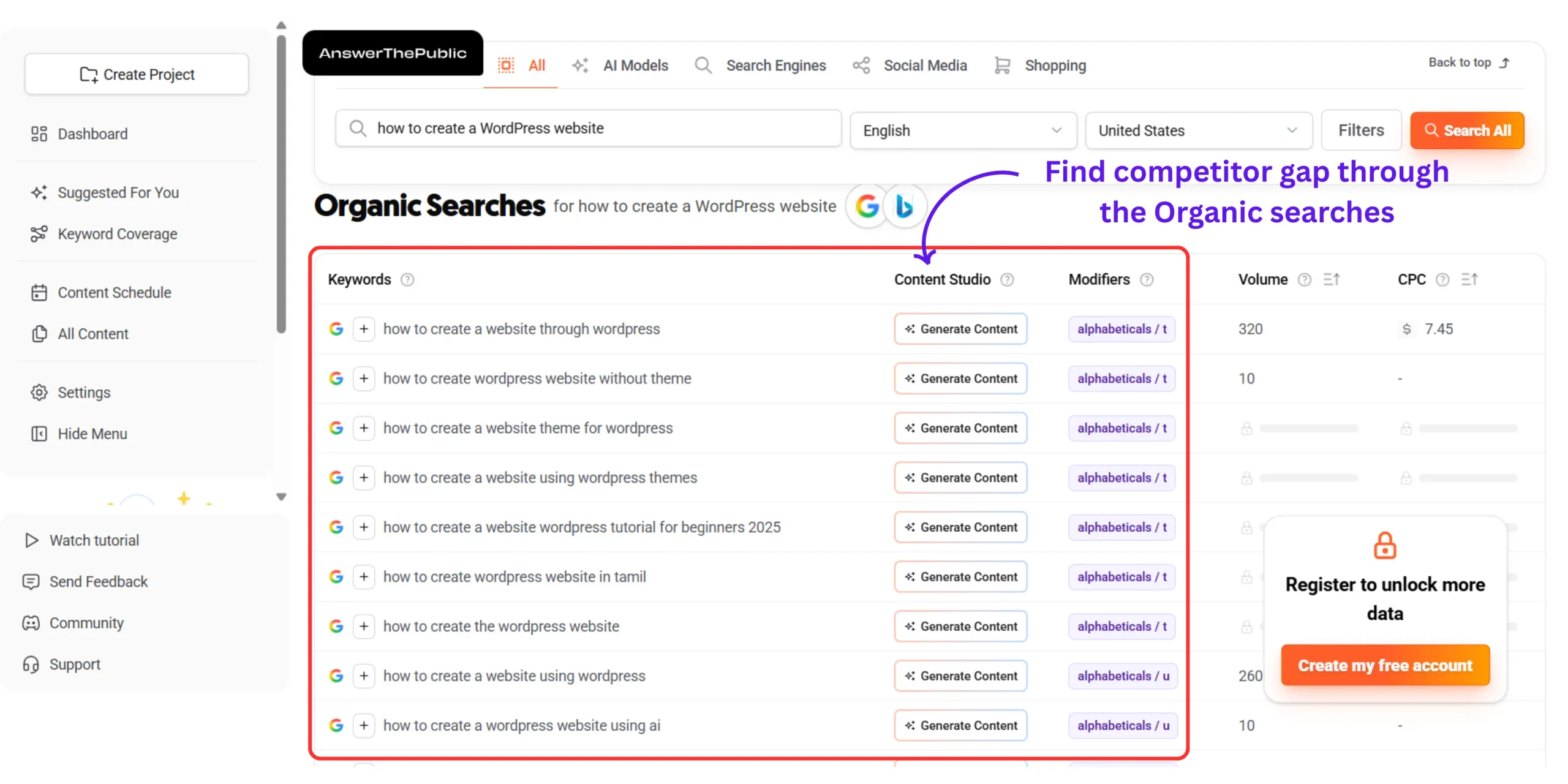1568x784 pixels.
Task: Select the Google engine icon
Action: pos(867,206)
